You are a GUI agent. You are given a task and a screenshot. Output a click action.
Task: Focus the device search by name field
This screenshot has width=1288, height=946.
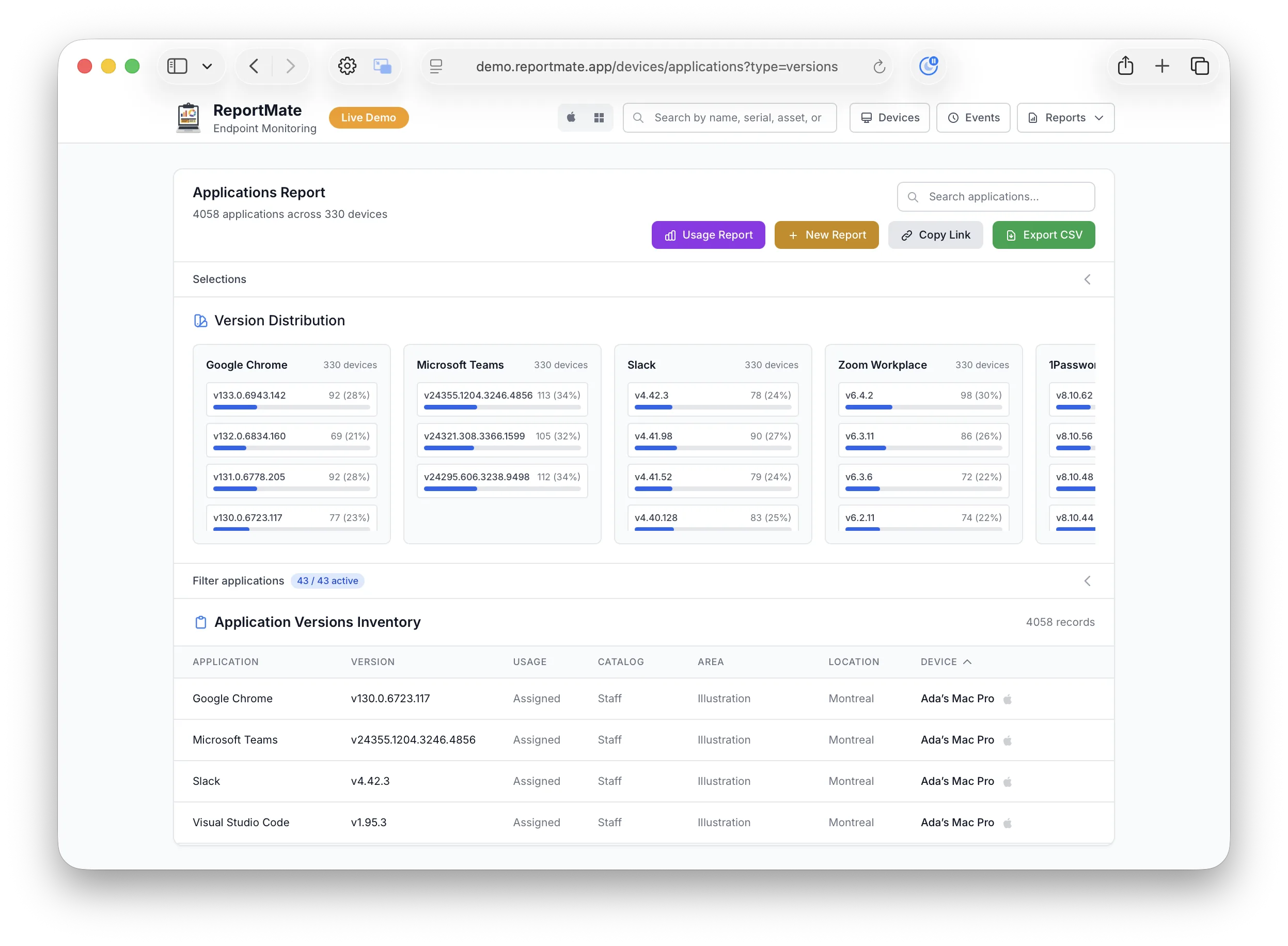point(730,117)
